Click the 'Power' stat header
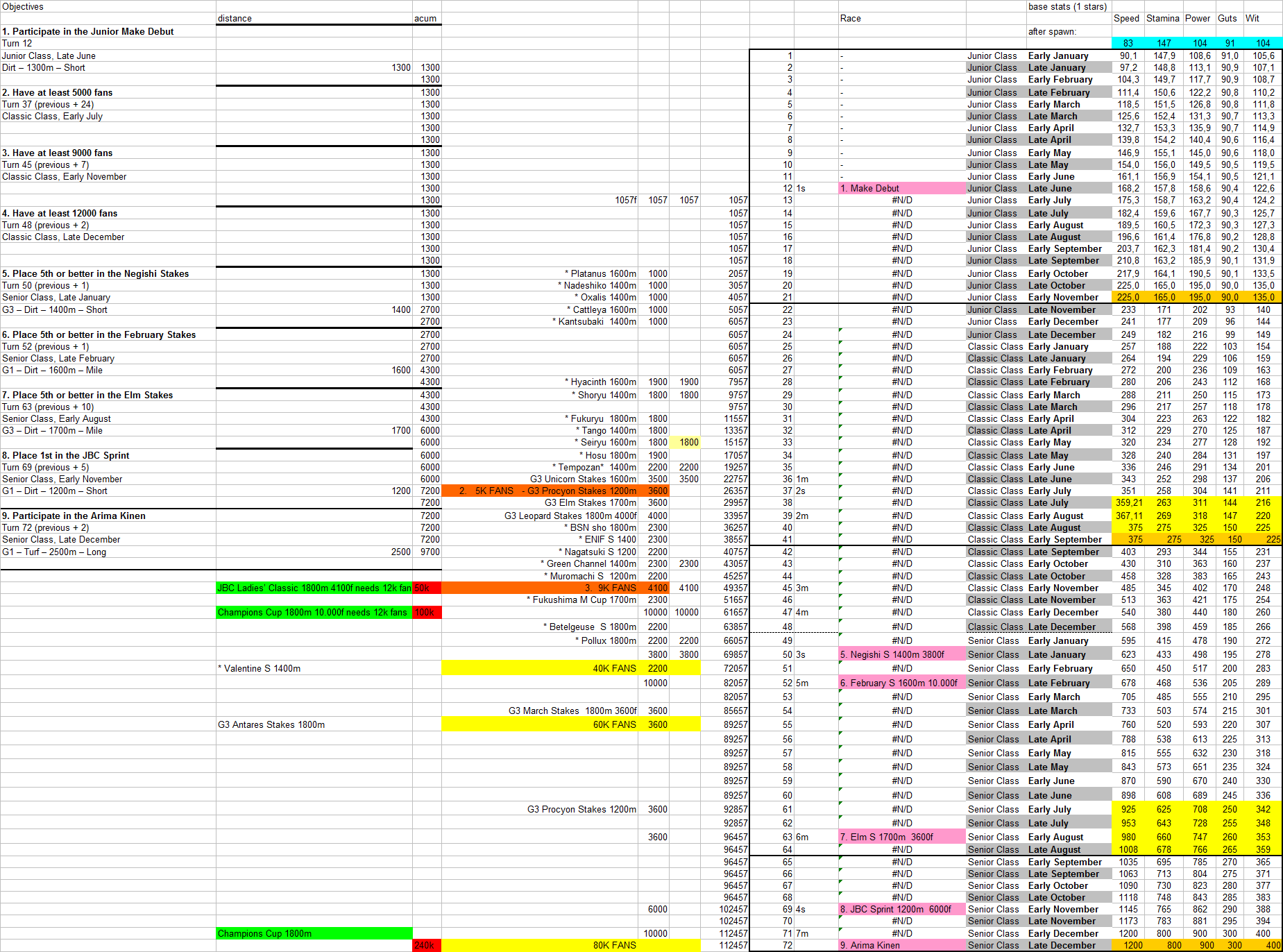The height and width of the screenshot is (952, 1283). pyautogui.click(x=1198, y=19)
